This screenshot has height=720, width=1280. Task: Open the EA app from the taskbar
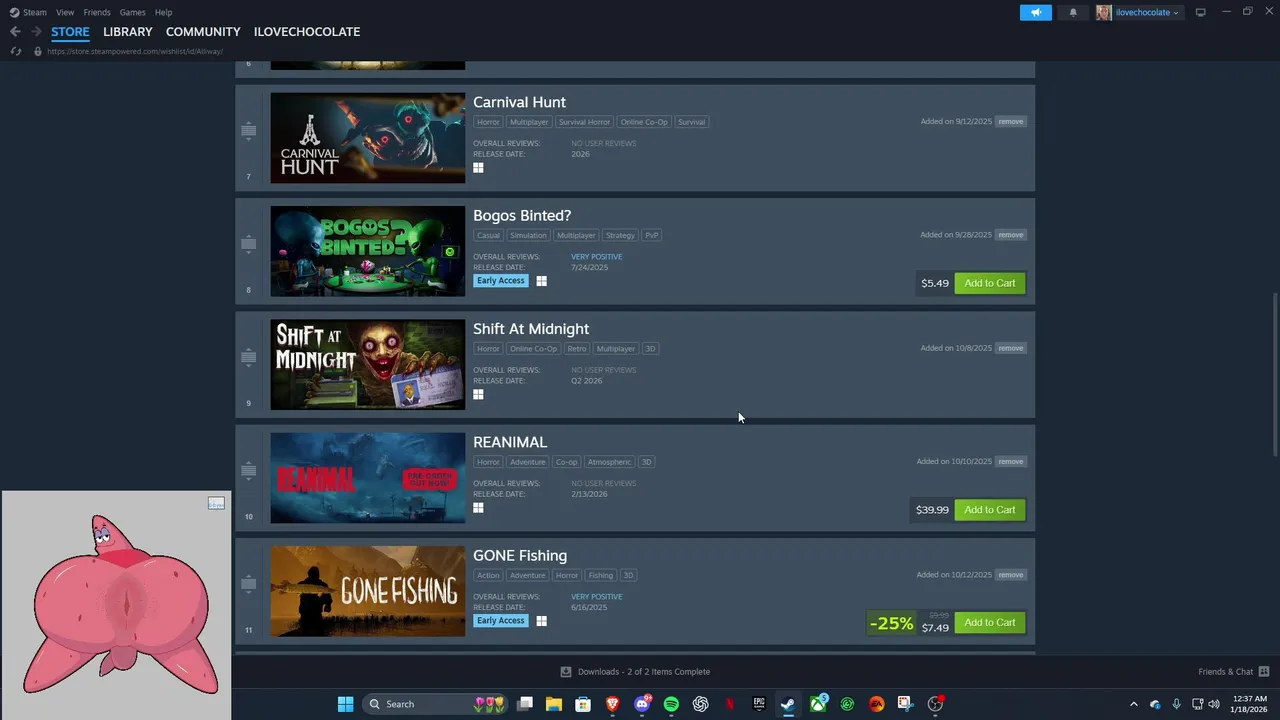876,704
